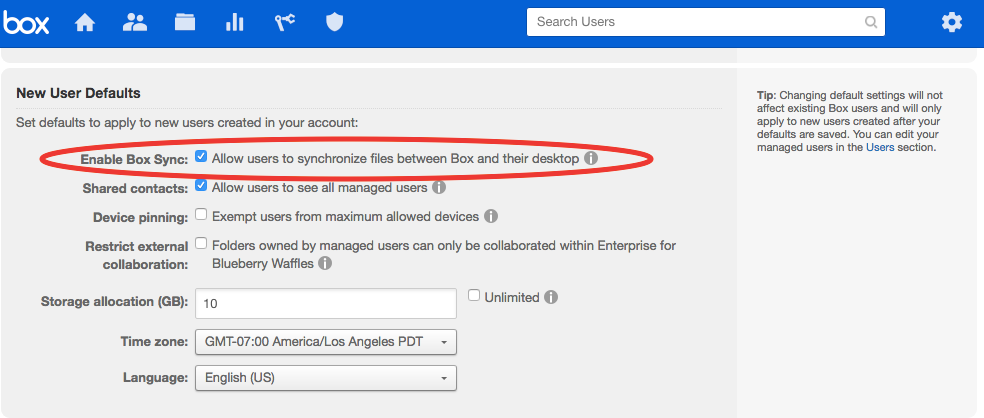Viewport: 984px width, 418px height.
Task: Open the Security shield icon
Action: click(335, 23)
